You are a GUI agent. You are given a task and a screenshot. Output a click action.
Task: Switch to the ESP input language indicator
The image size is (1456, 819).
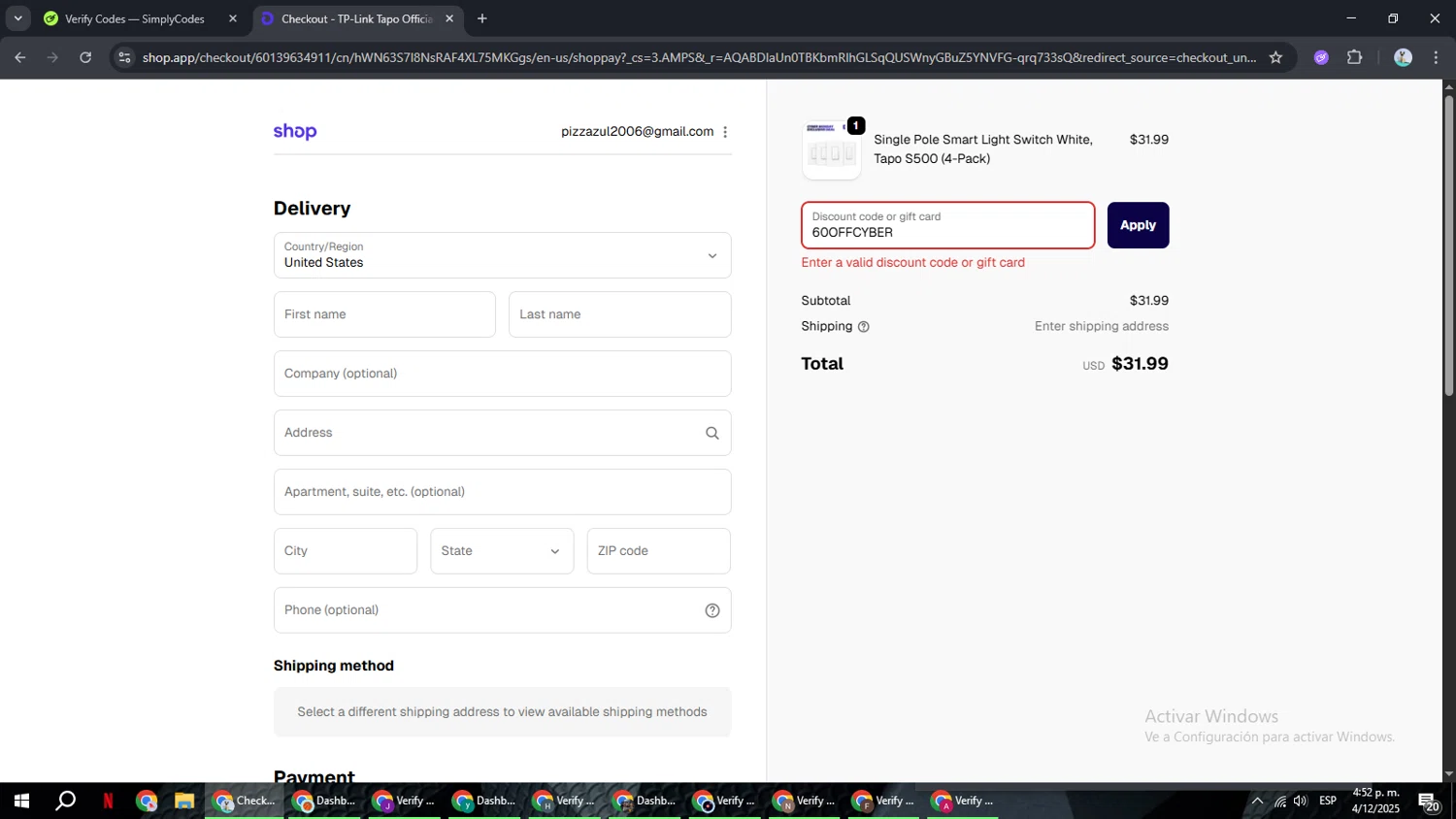point(1328,802)
